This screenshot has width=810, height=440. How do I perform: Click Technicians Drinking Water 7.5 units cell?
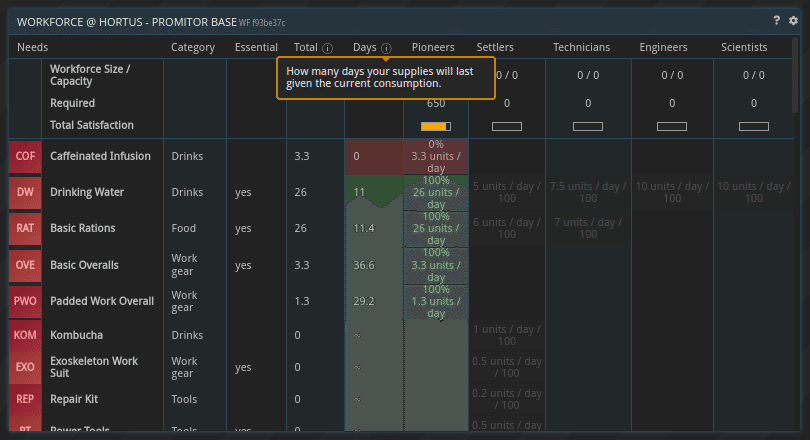[588, 192]
